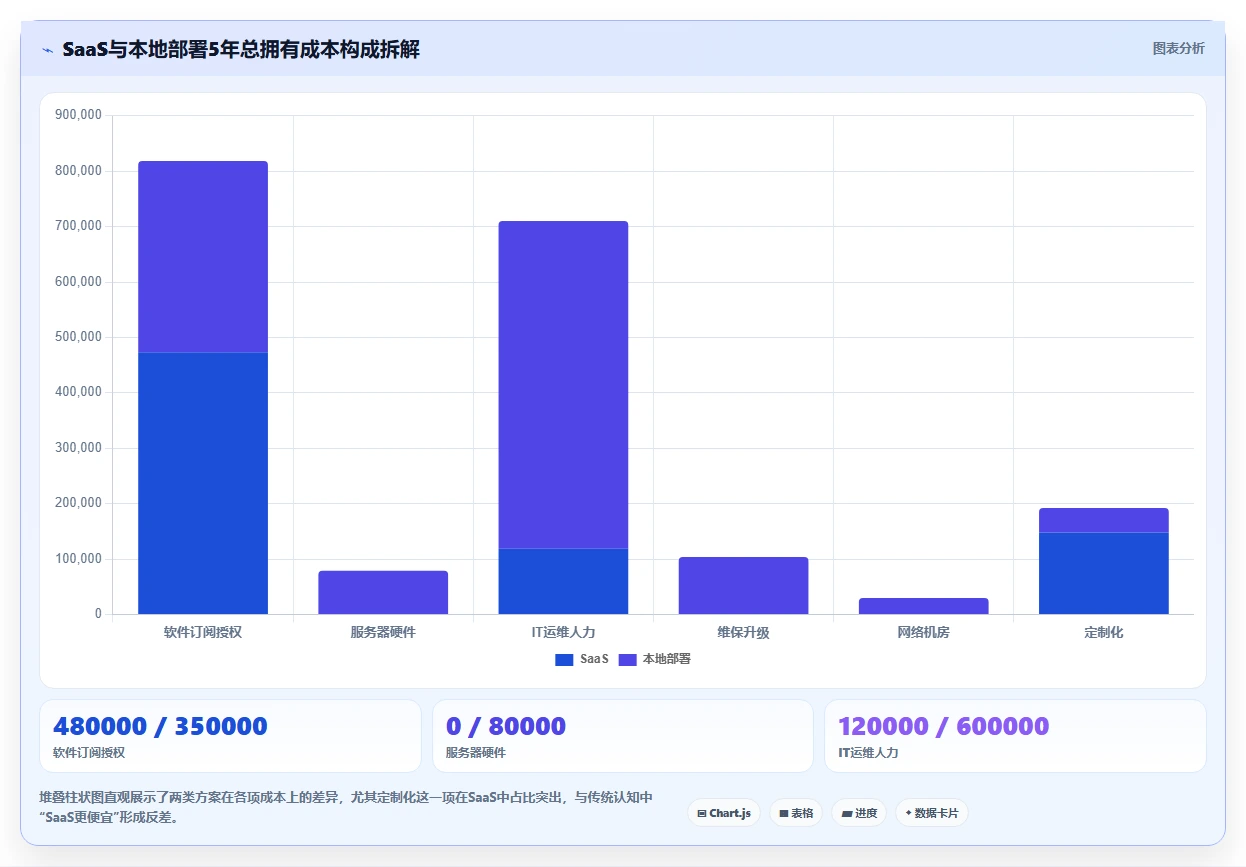Image resolution: width=1246 pixels, height=867 pixels.
Task: Toggle the 本地部署 legend item
Action: [x=655, y=659]
